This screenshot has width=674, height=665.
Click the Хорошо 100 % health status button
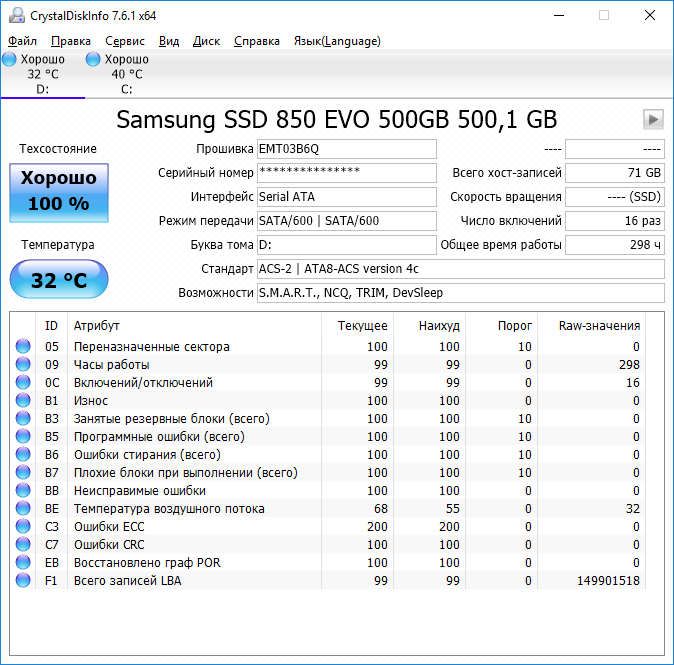point(59,193)
